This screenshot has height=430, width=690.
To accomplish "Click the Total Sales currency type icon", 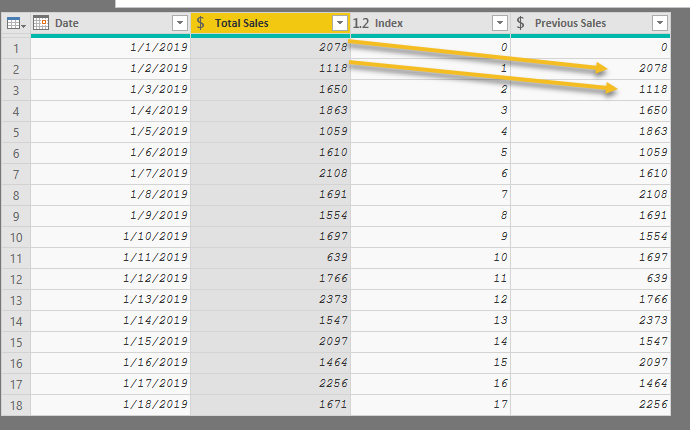I will 200,23.
